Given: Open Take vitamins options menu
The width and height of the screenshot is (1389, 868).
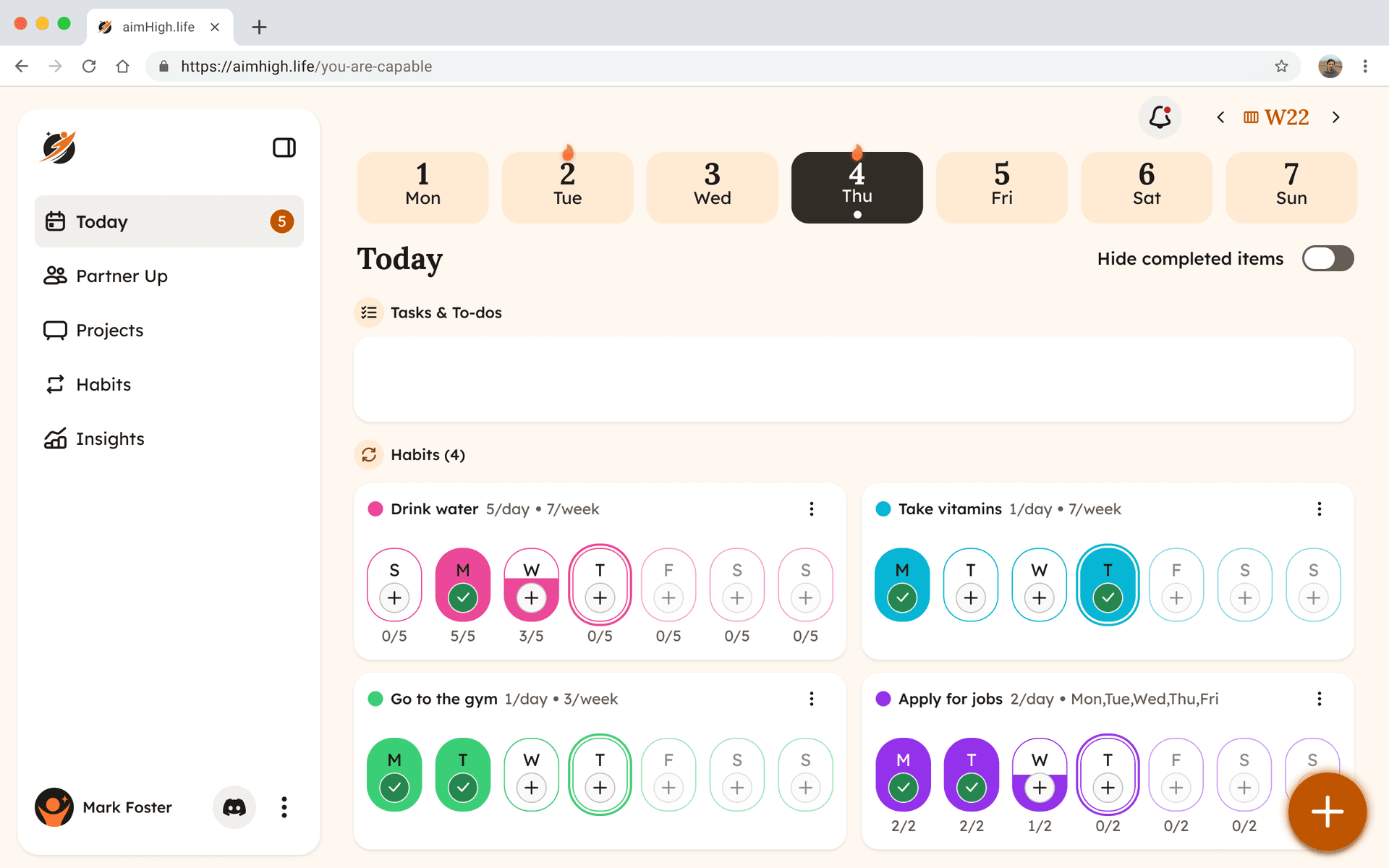Looking at the screenshot, I should [1320, 509].
